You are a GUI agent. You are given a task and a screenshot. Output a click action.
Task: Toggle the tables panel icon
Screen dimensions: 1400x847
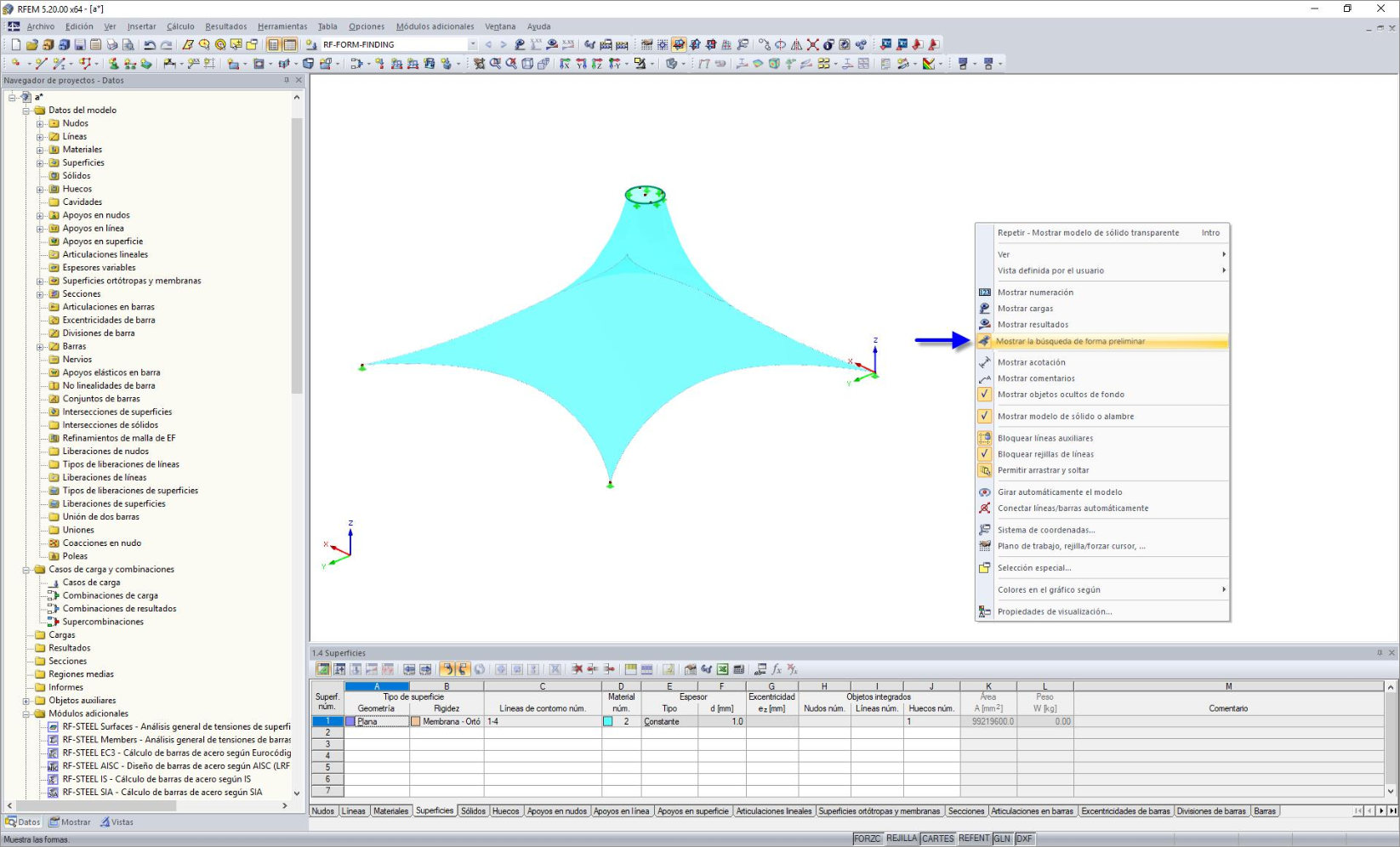pos(290,44)
